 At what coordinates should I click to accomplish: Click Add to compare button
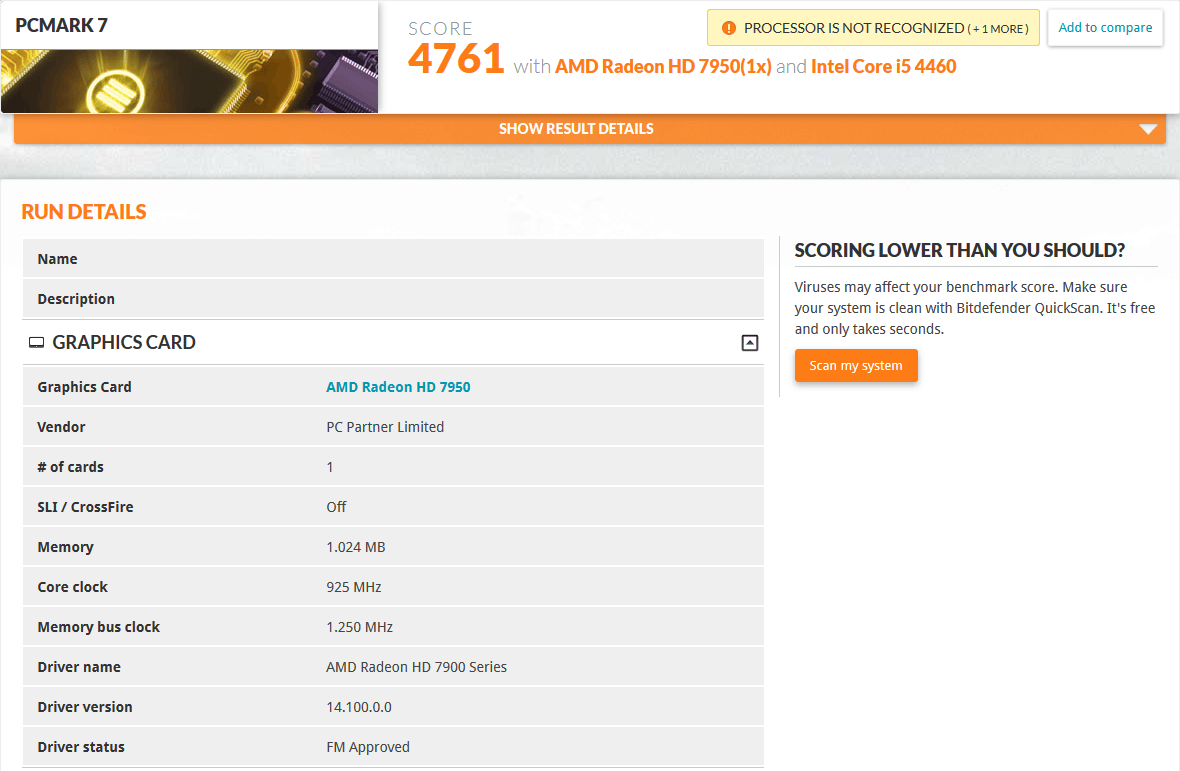[x=1105, y=28]
